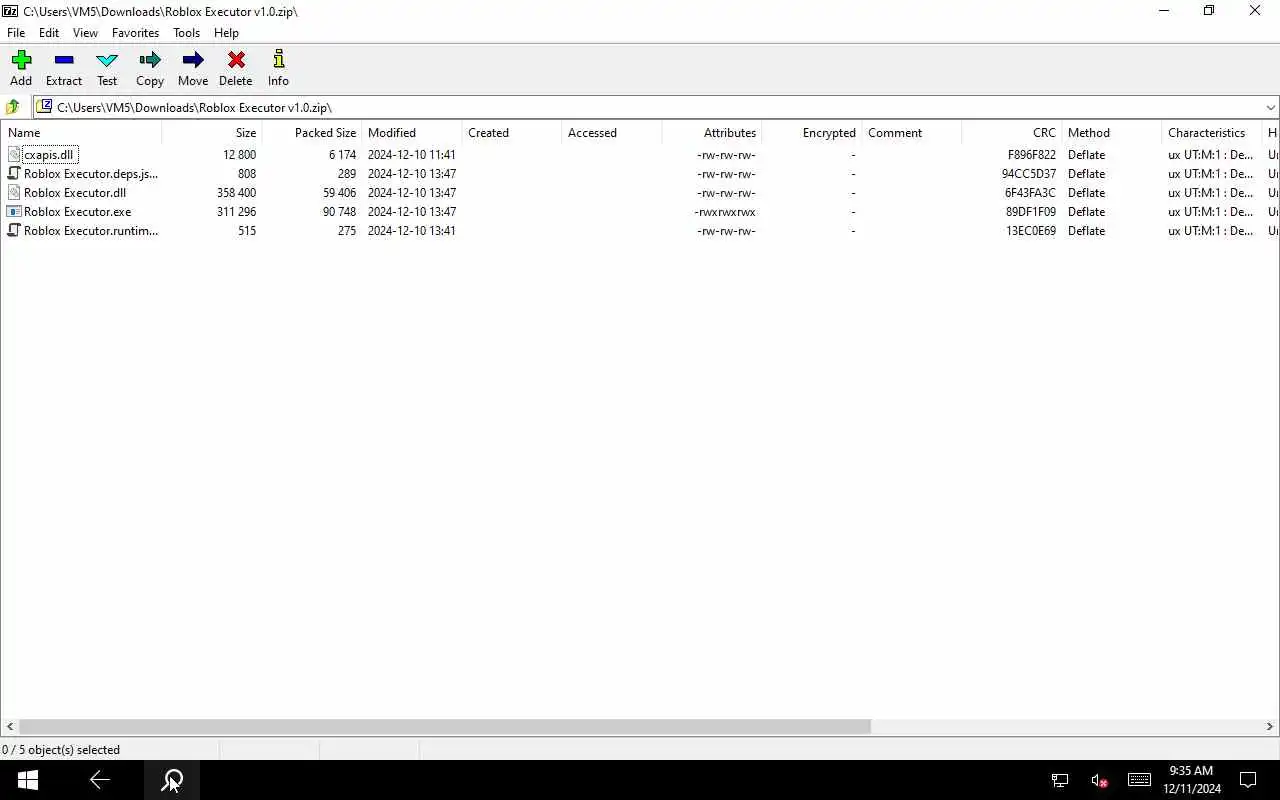
Task: Select the Roblox Executor.dll file icon
Action: coord(14,193)
